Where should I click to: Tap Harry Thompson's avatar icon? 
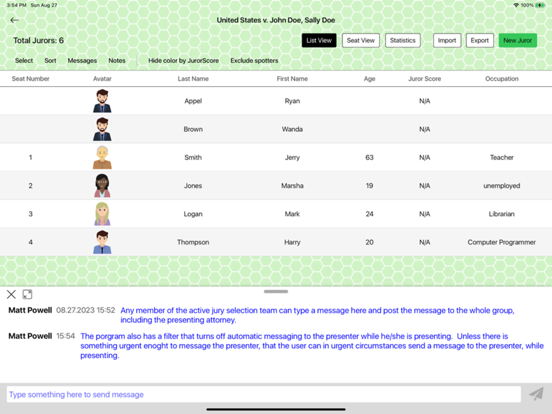point(102,242)
